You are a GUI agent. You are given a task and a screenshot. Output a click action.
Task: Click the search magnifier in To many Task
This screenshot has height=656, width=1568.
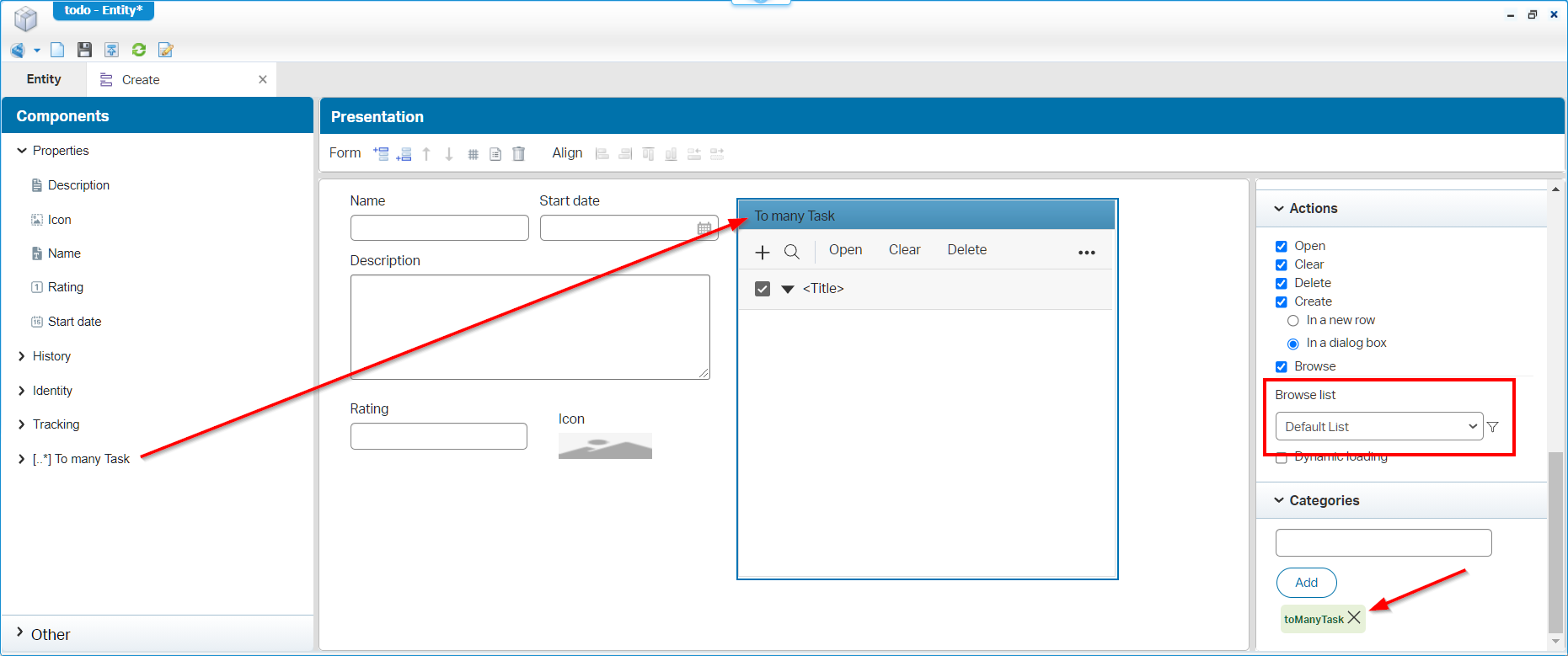(791, 252)
